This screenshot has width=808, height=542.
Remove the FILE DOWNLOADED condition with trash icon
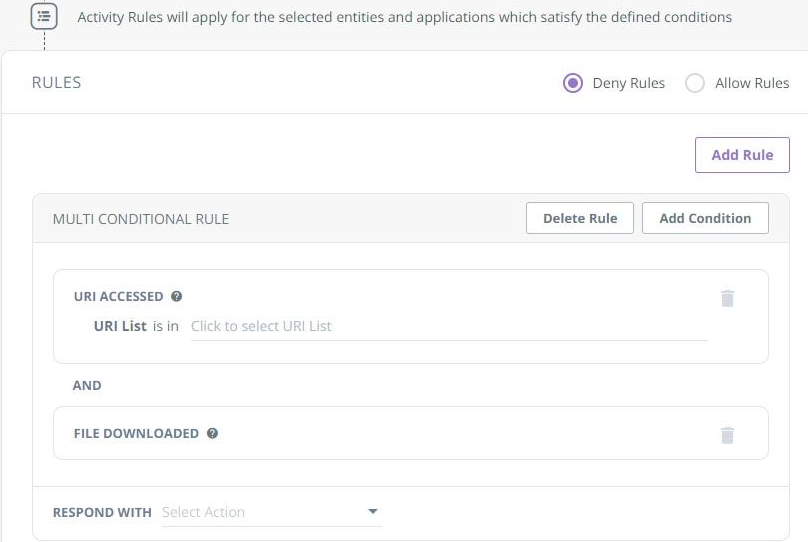tap(727, 435)
